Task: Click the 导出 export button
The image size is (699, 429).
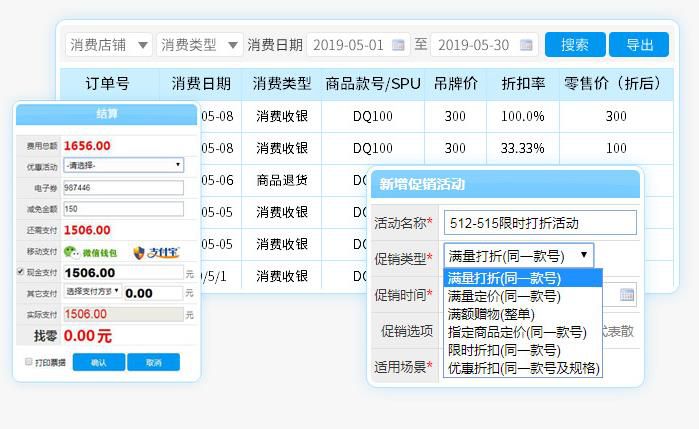Action: [639, 45]
